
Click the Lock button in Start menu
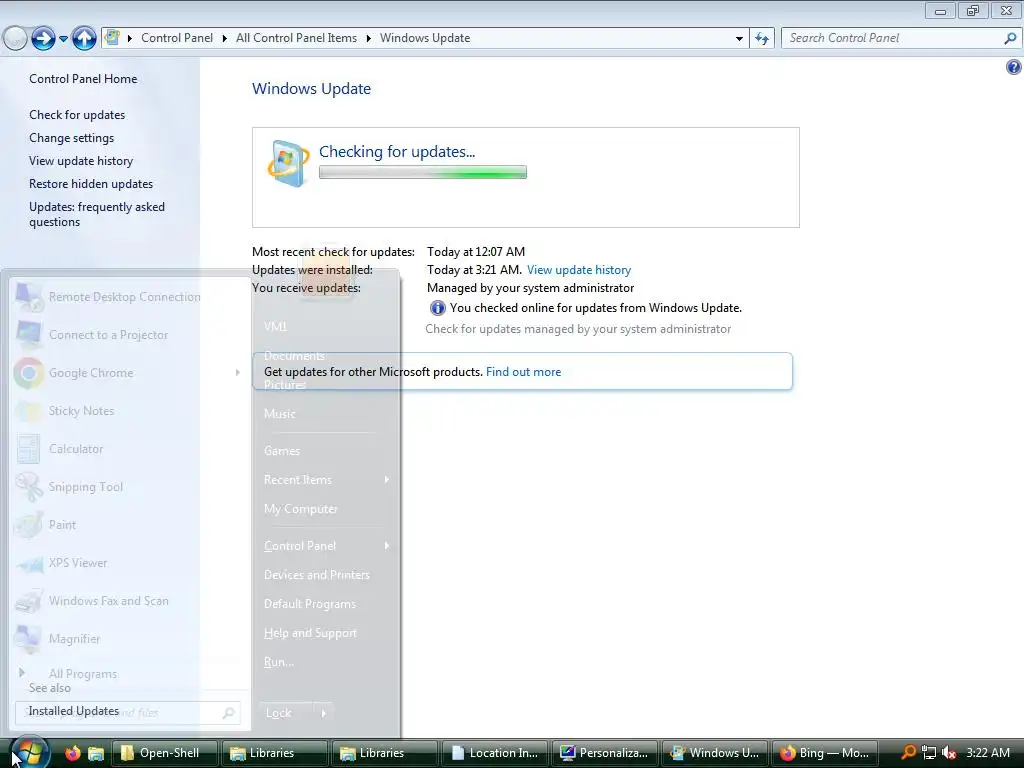pyautogui.click(x=286, y=713)
